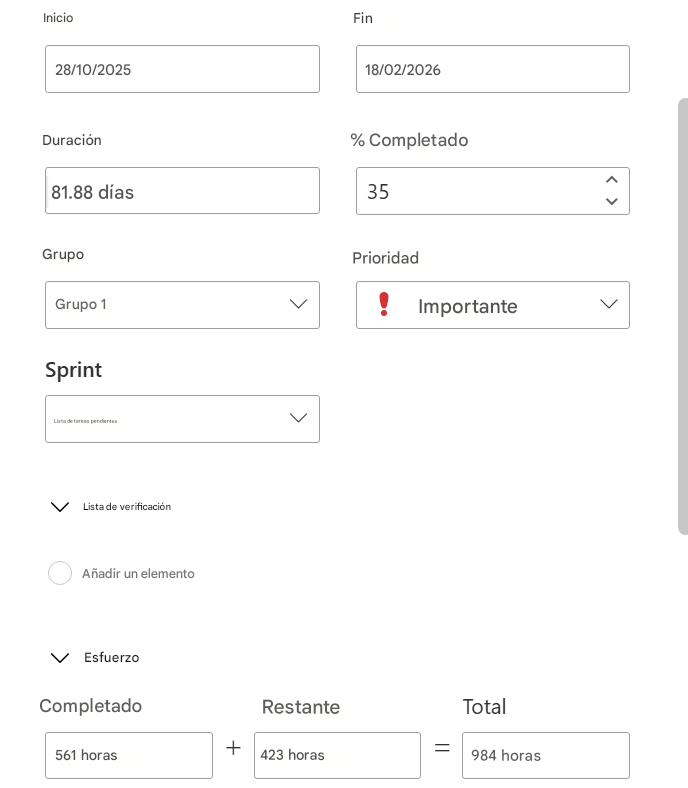The width and height of the screenshot is (688, 788).
Task: Open the Prioridad Importante dropdown
Action: [493, 305]
